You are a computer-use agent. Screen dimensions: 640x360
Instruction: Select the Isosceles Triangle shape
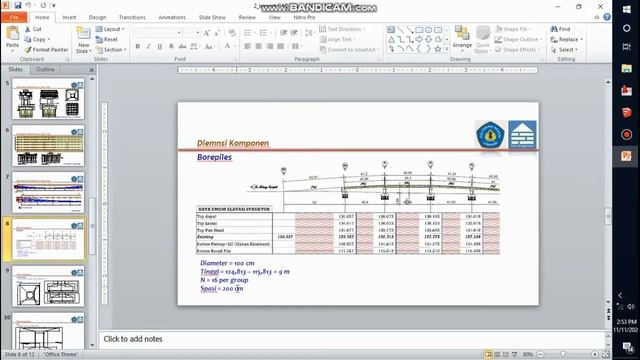tap(391, 40)
